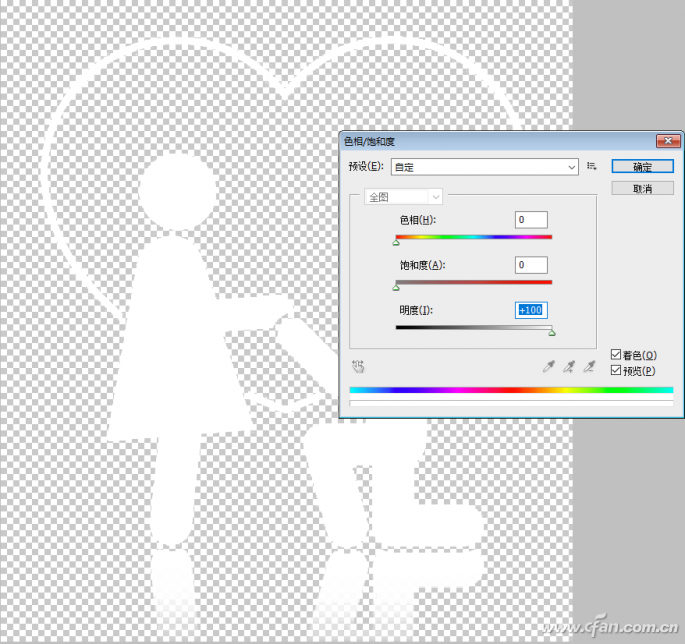This screenshot has height=644, width=685.
Task: Click the 色相(H) label
Action: 418,220
